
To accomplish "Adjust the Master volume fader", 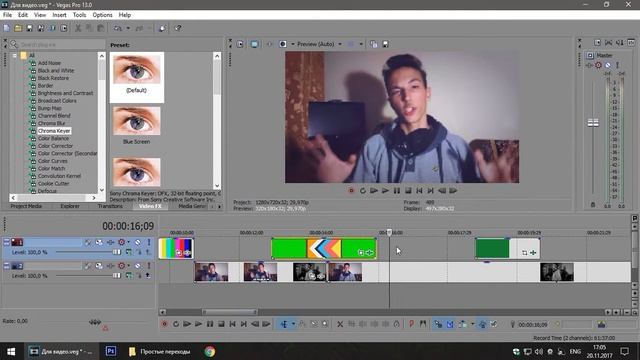I will (x=593, y=123).
